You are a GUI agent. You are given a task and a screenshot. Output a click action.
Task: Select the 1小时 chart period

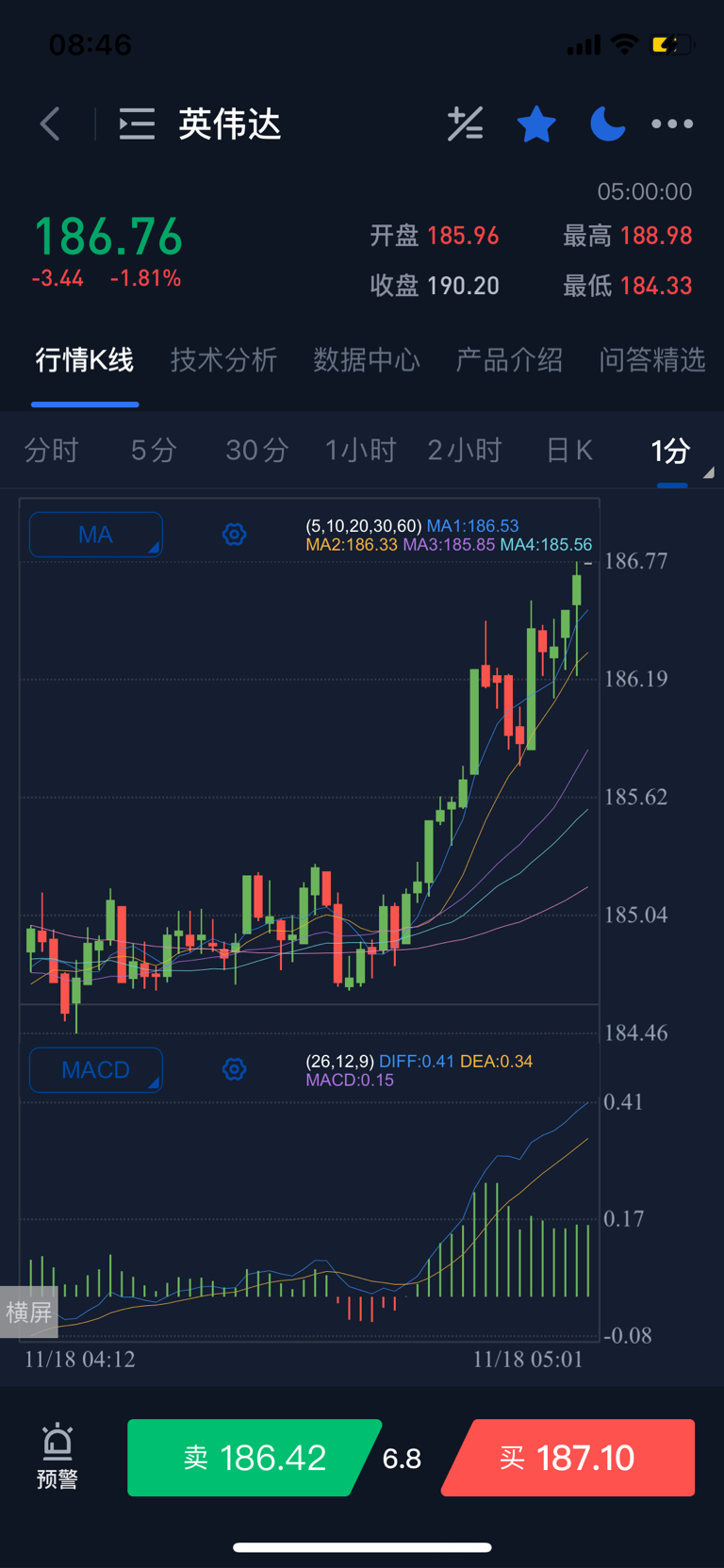(360, 450)
